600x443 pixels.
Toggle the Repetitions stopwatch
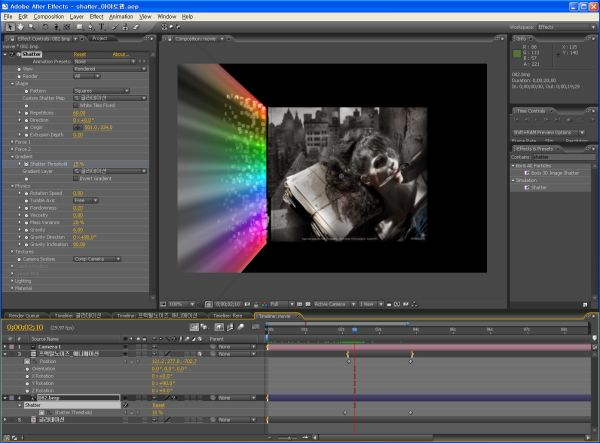click(26, 113)
